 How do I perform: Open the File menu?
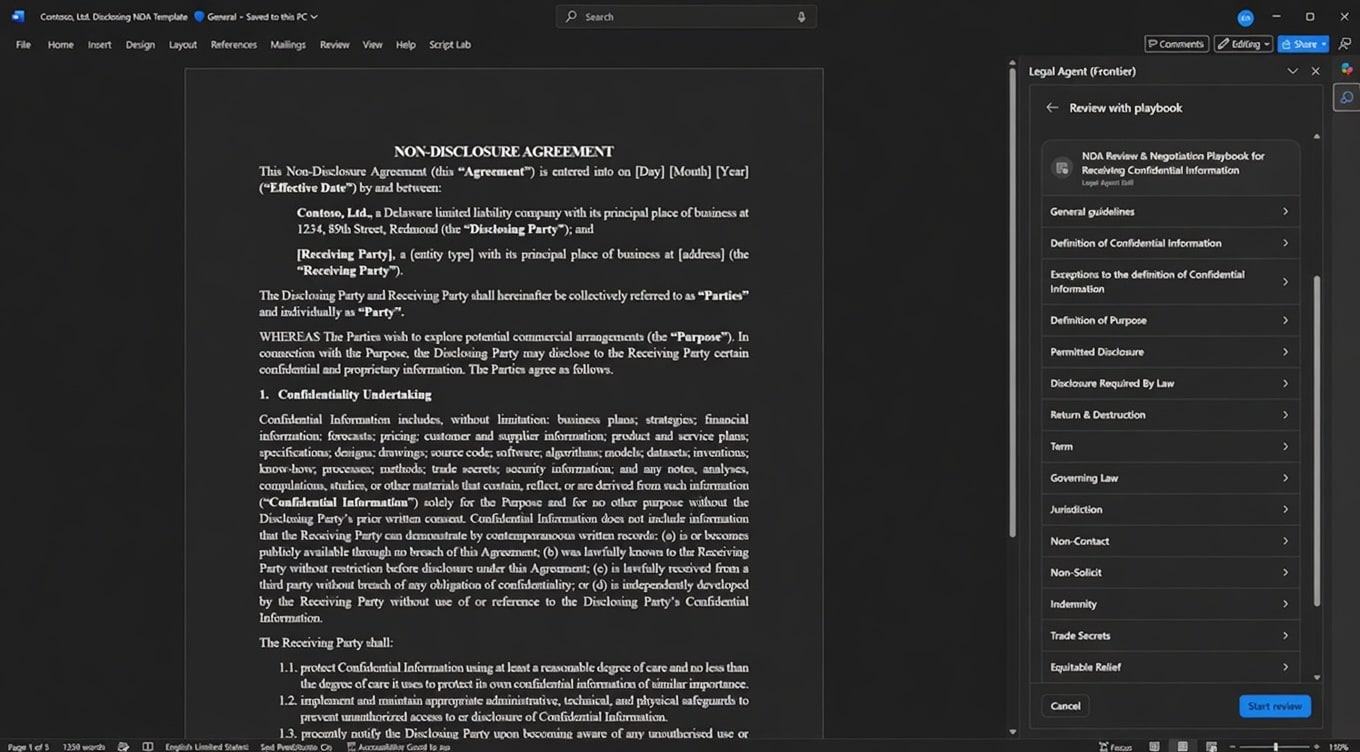click(23, 45)
